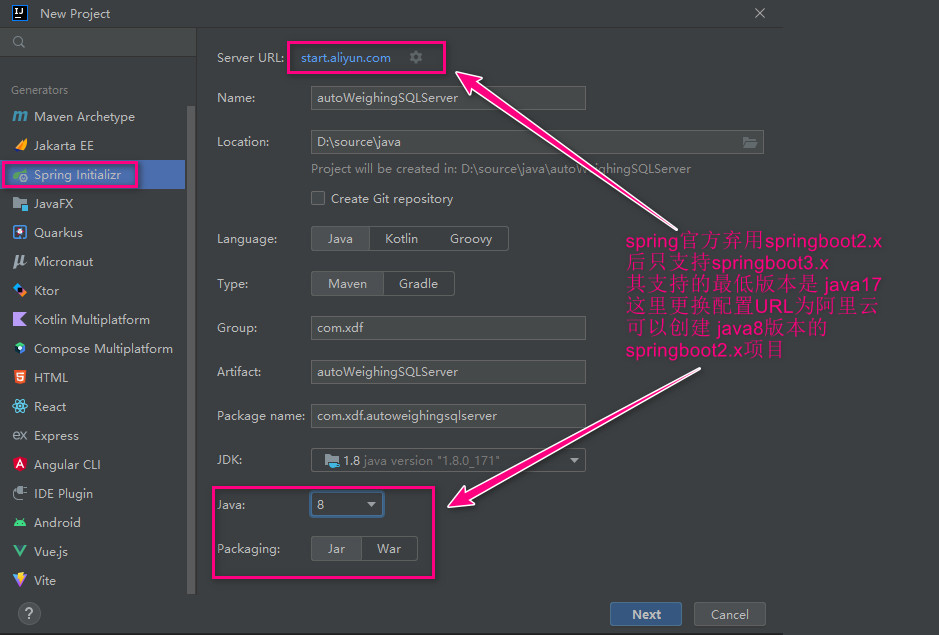Click the Compose Multiplatform icon
The height and width of the screenshot is (635, 939).
(20, 348)
